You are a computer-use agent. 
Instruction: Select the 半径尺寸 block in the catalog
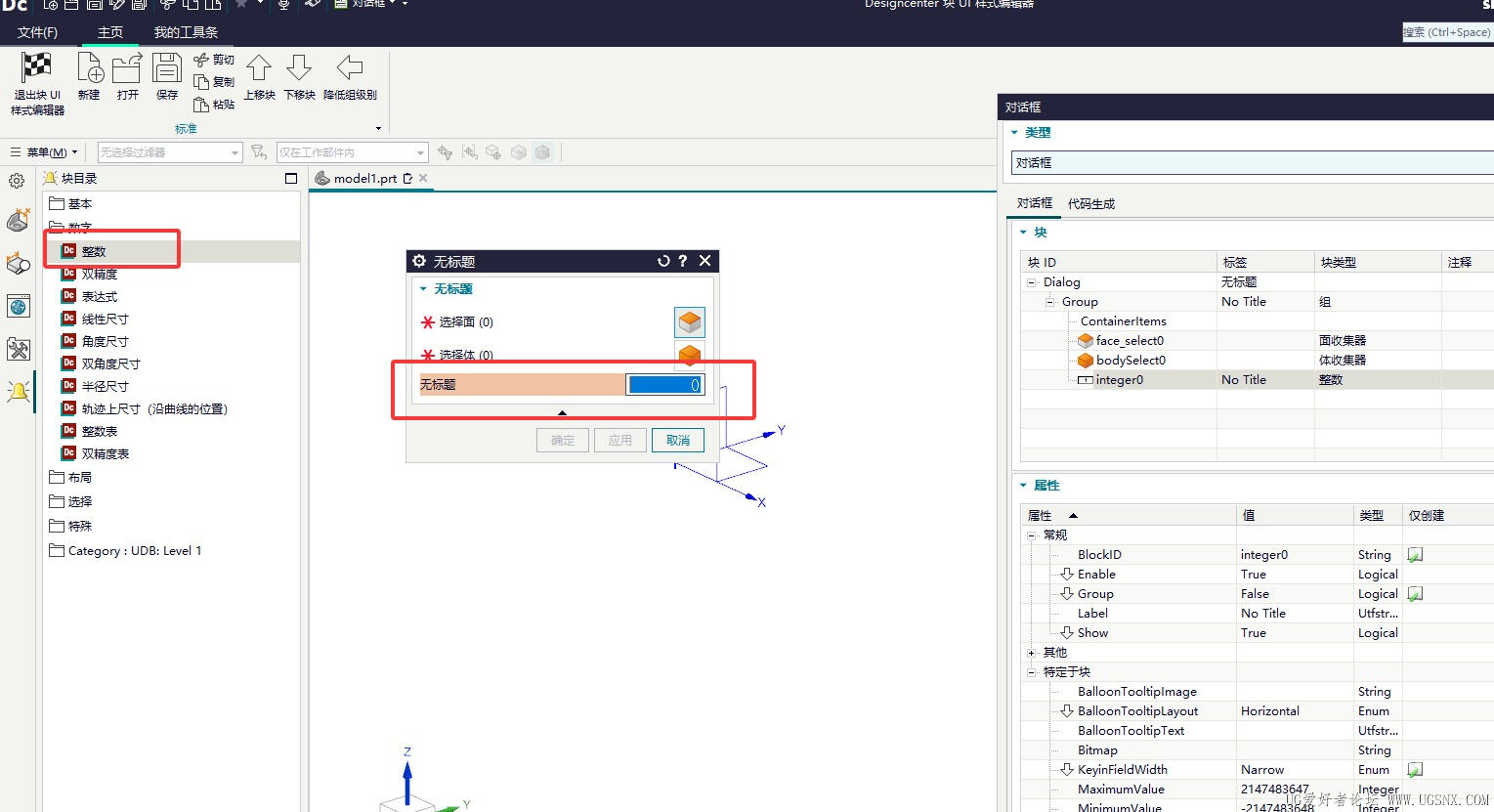point(106,386)
